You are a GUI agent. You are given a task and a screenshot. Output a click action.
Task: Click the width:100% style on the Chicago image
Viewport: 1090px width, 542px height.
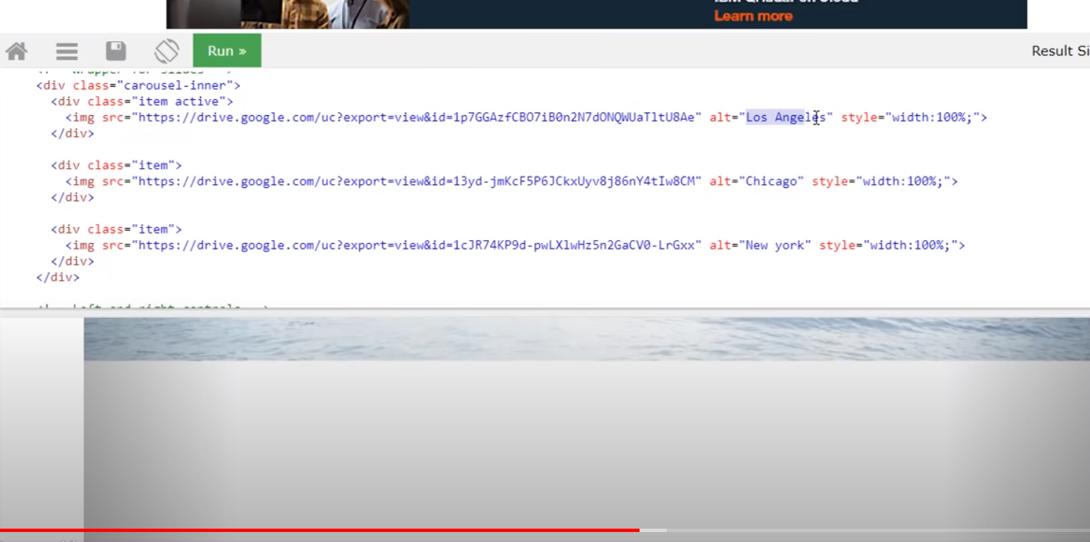coord(902,181)
